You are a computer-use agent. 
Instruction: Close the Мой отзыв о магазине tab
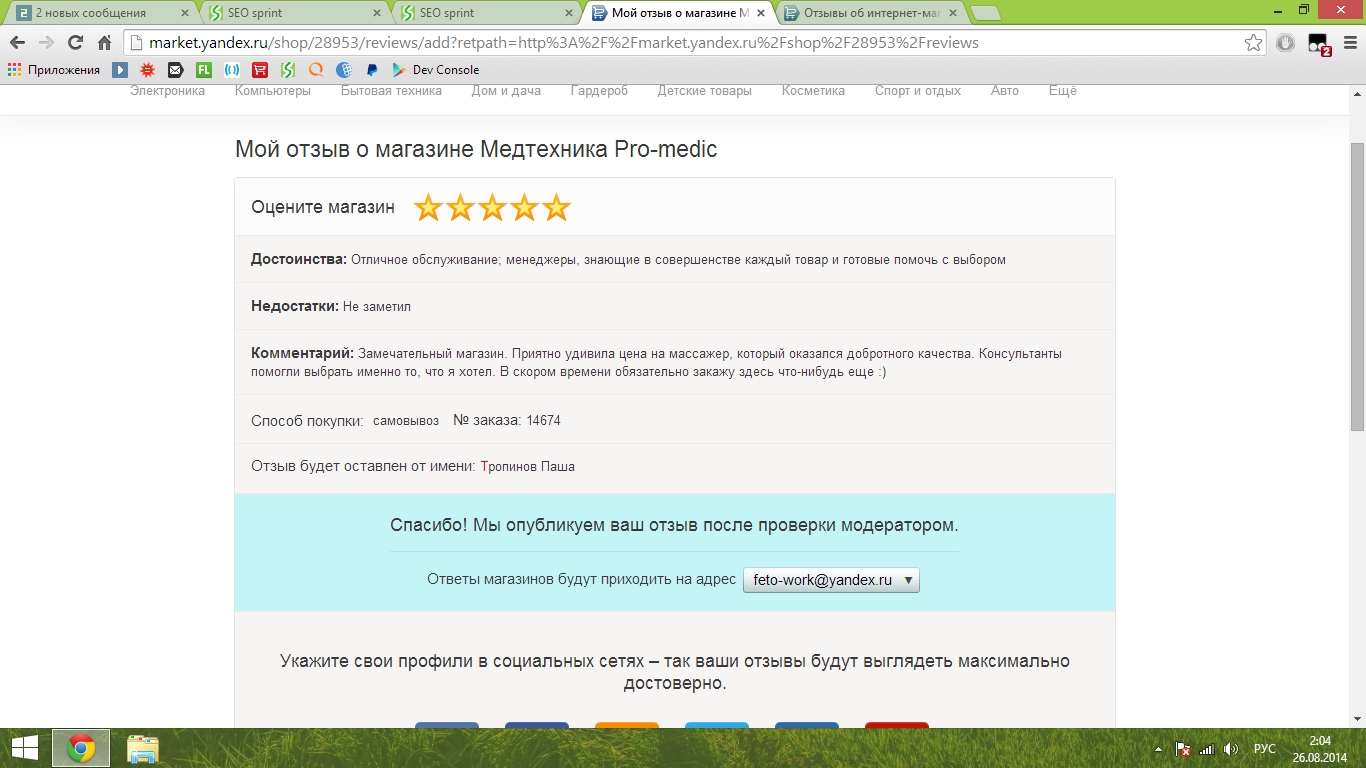pyautogui.click(x=761, y=13)
